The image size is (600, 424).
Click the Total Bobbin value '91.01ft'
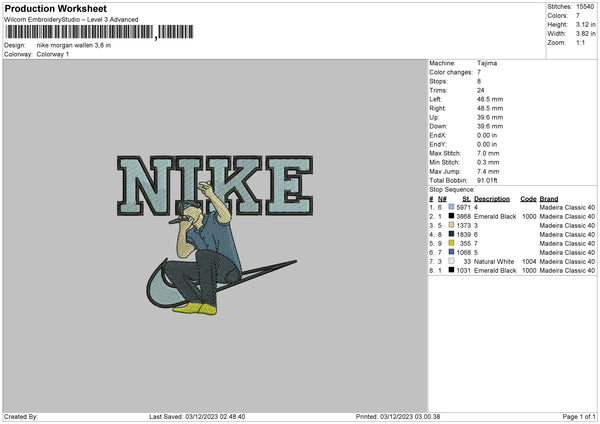tap(487, 180)
